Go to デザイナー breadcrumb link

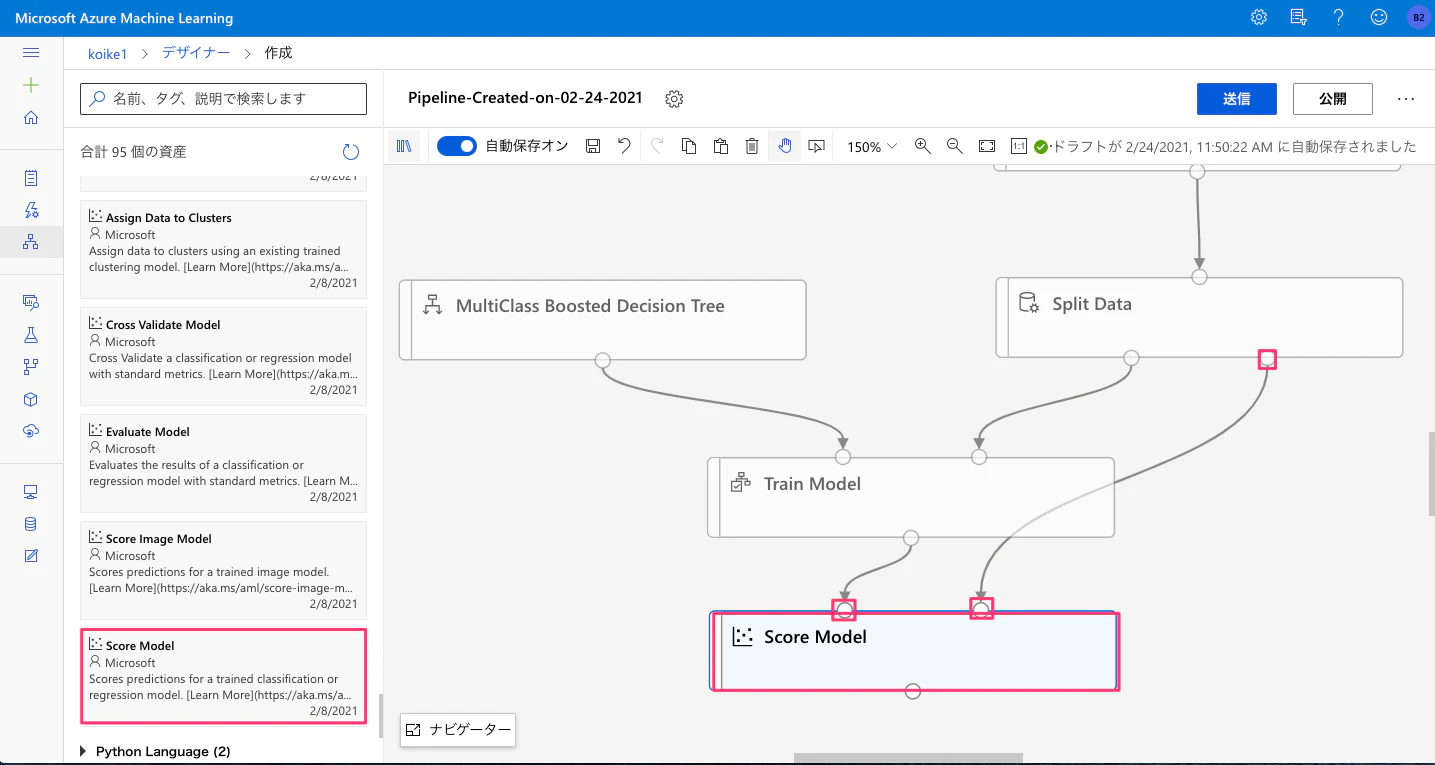(196, 53)
